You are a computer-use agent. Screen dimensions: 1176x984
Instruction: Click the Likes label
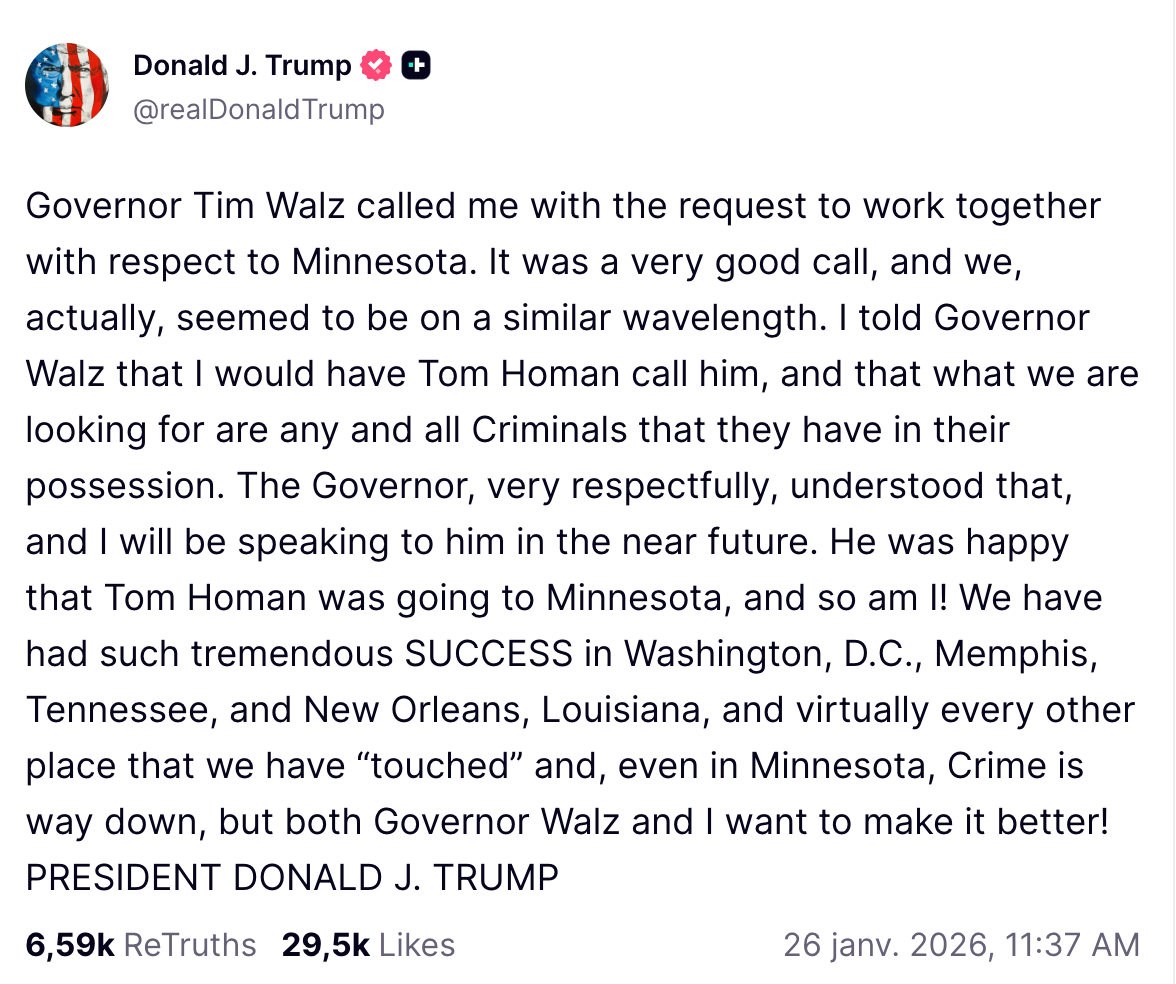coord(417,945)
